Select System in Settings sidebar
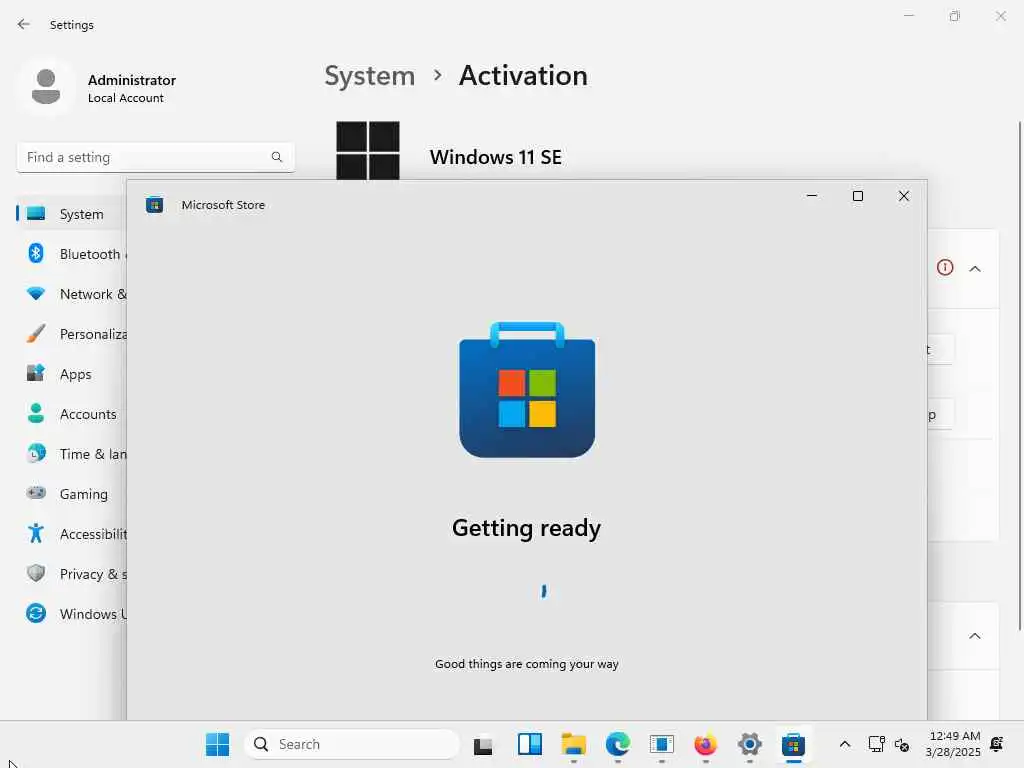This screenshot has height=768, width=1024. point(72,214)
